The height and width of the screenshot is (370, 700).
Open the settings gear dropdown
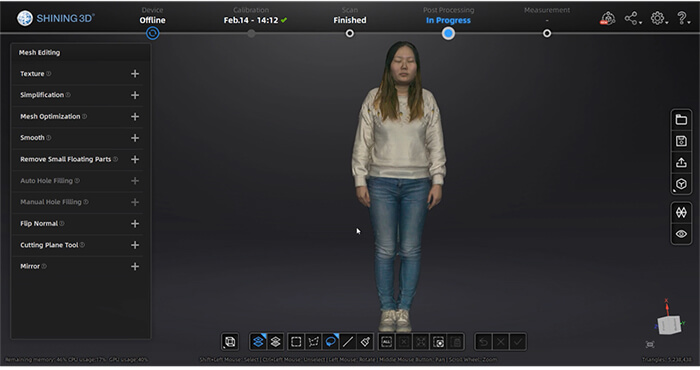point(658,18)
